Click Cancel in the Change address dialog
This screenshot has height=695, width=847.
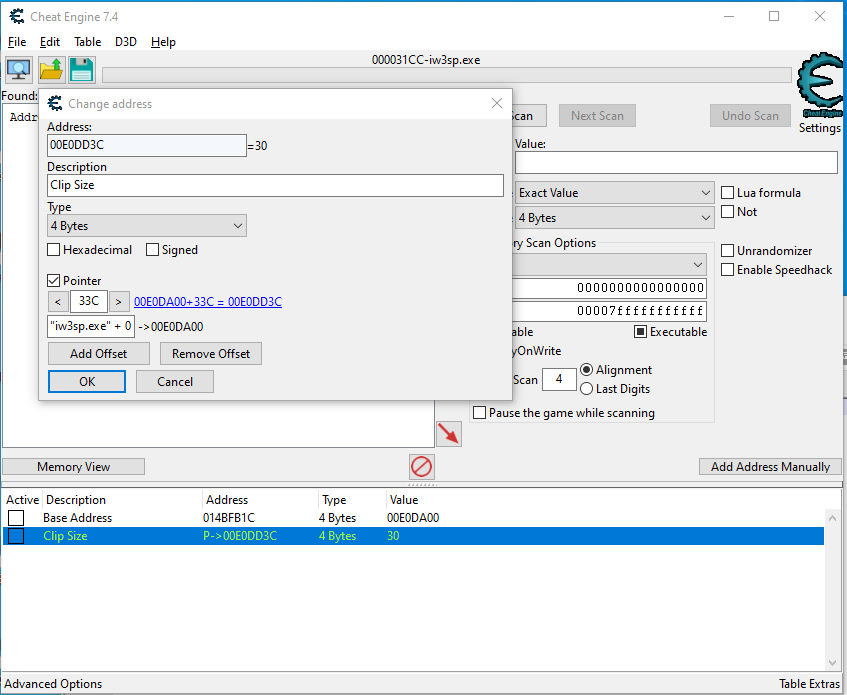[175, 382]
